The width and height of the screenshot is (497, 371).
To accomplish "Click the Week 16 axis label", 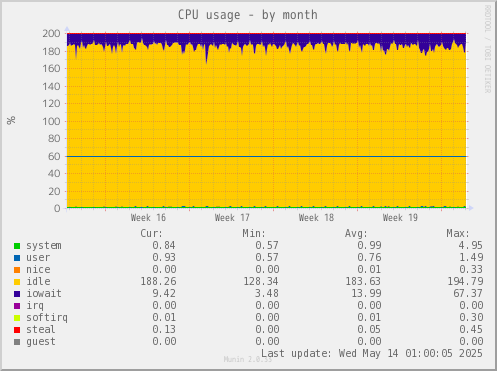I will [148, 218].
